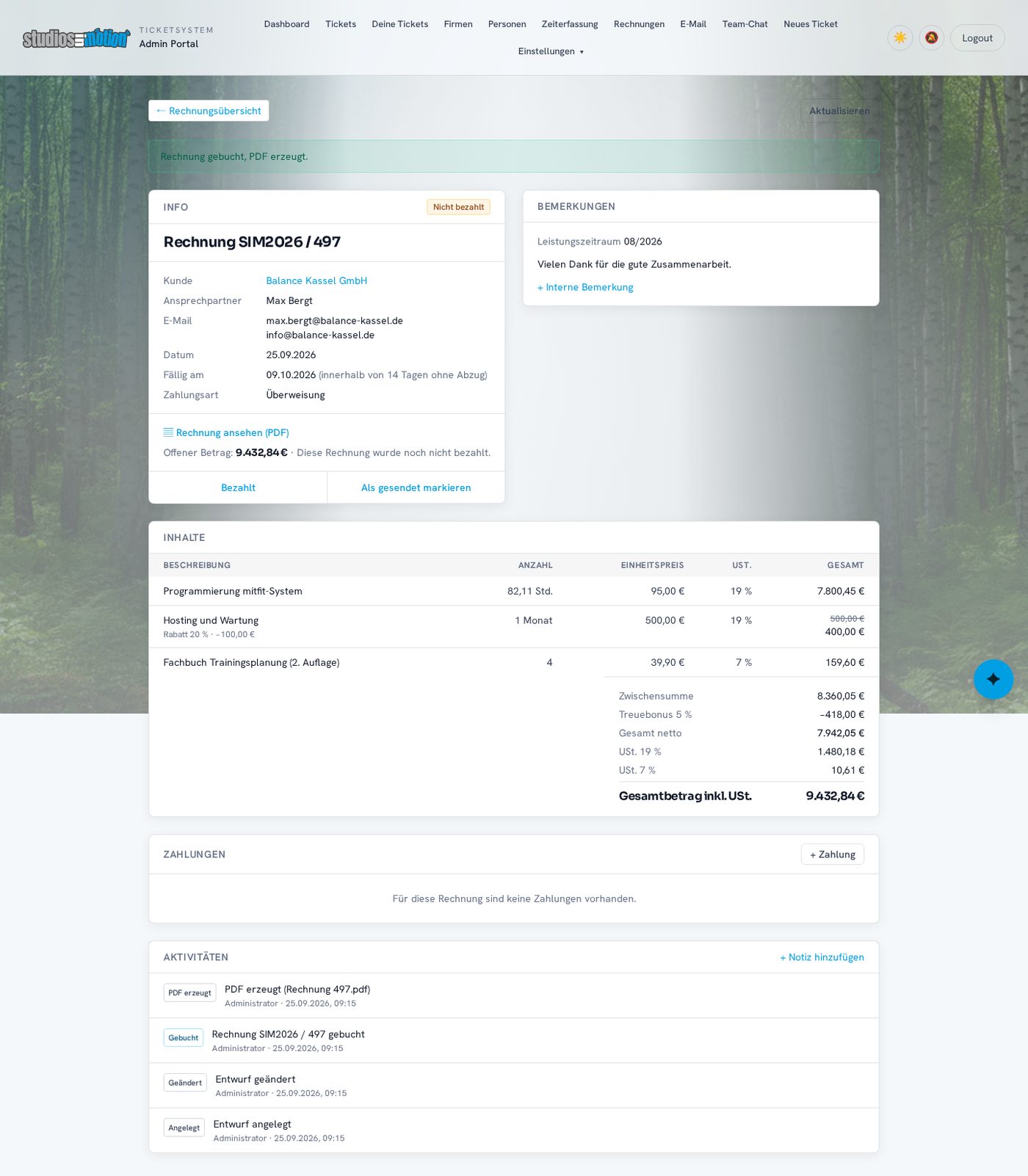
Task: Toggle the sun light-mode theme icon
Action: (x=899, y=37)
